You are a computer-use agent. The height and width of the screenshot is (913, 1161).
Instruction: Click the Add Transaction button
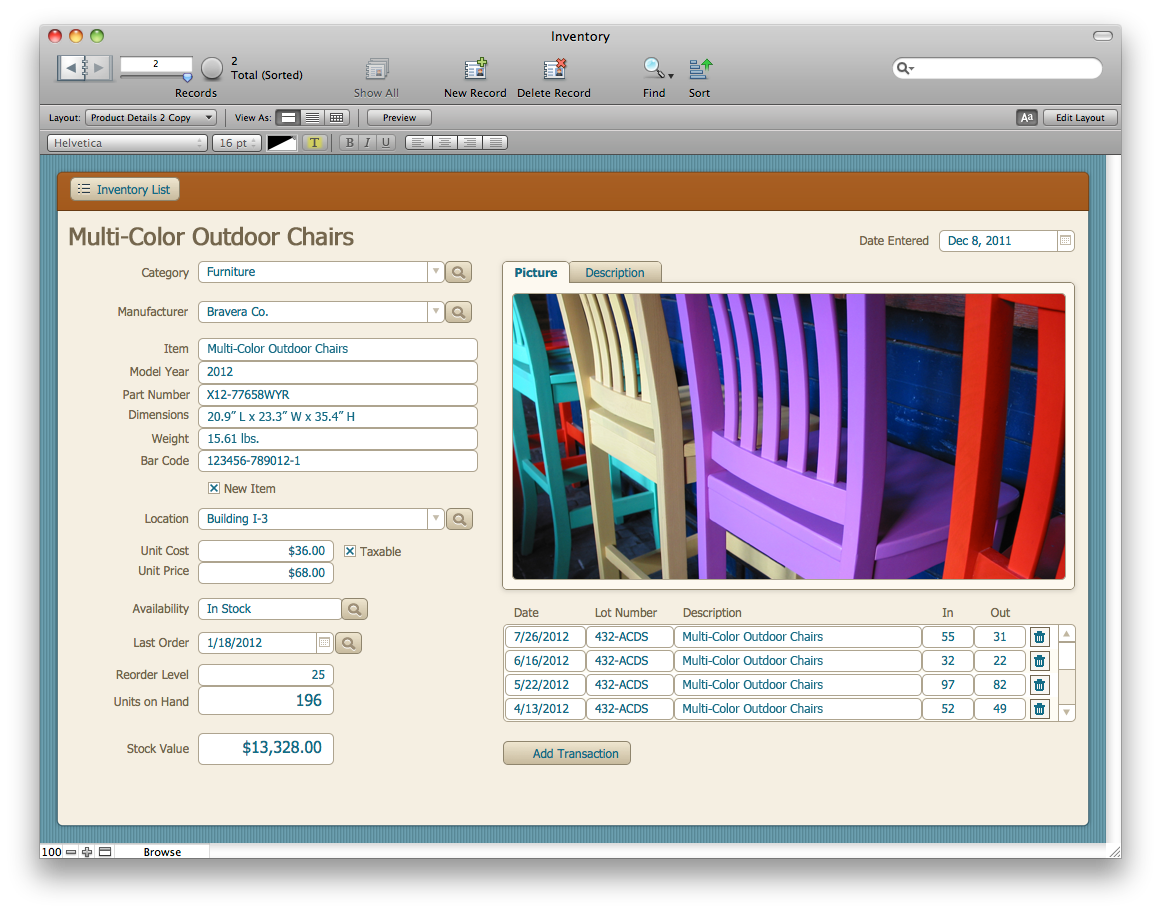(567, 754)
